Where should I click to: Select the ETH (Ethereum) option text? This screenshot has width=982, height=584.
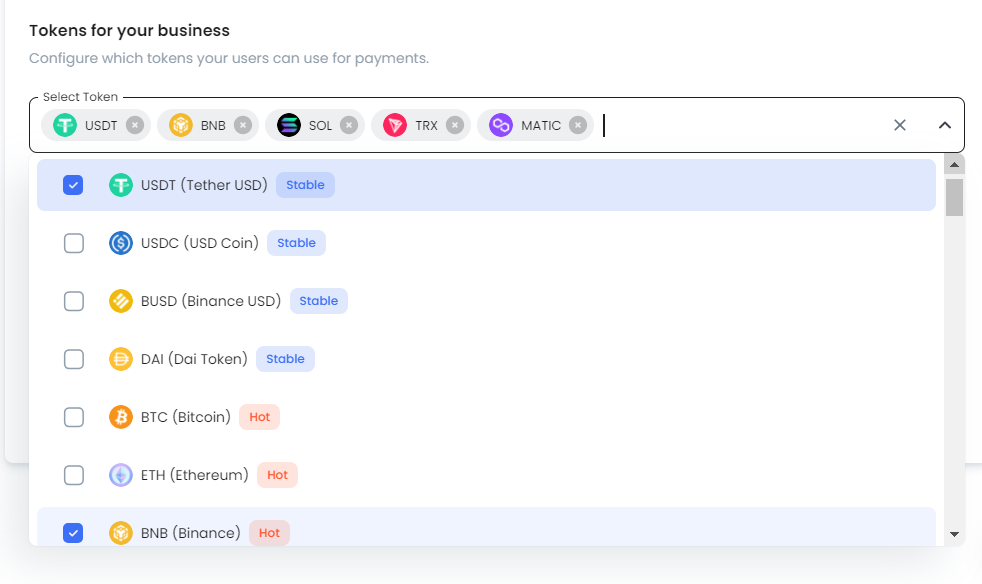(x=195, y=475)
